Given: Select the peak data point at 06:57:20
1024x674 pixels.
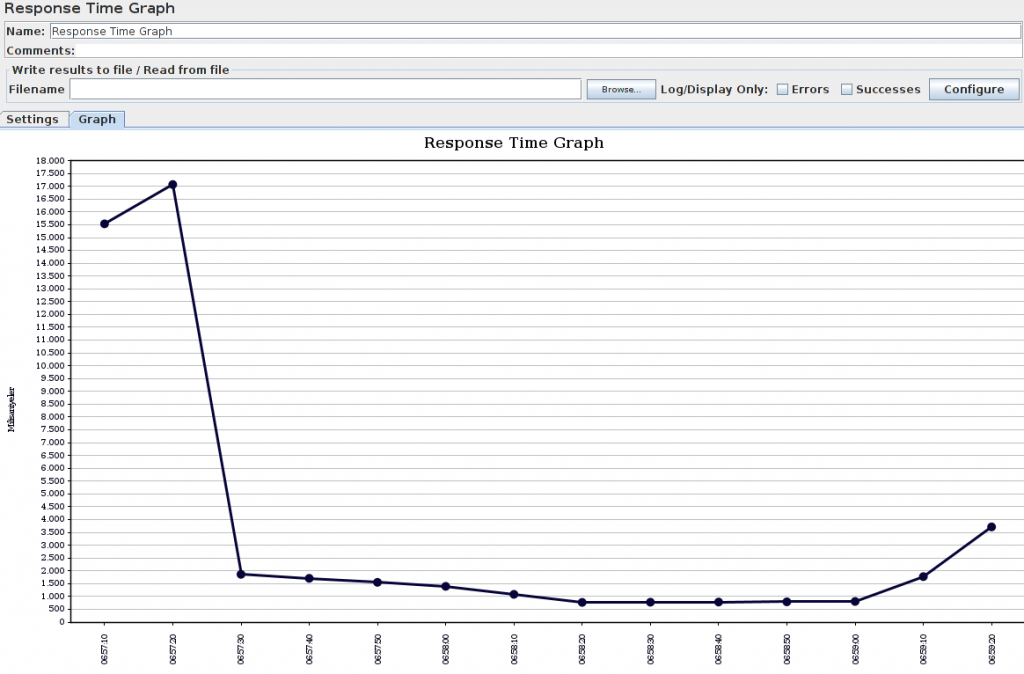Looking at the screenshot, I should [x=172, y=184].
